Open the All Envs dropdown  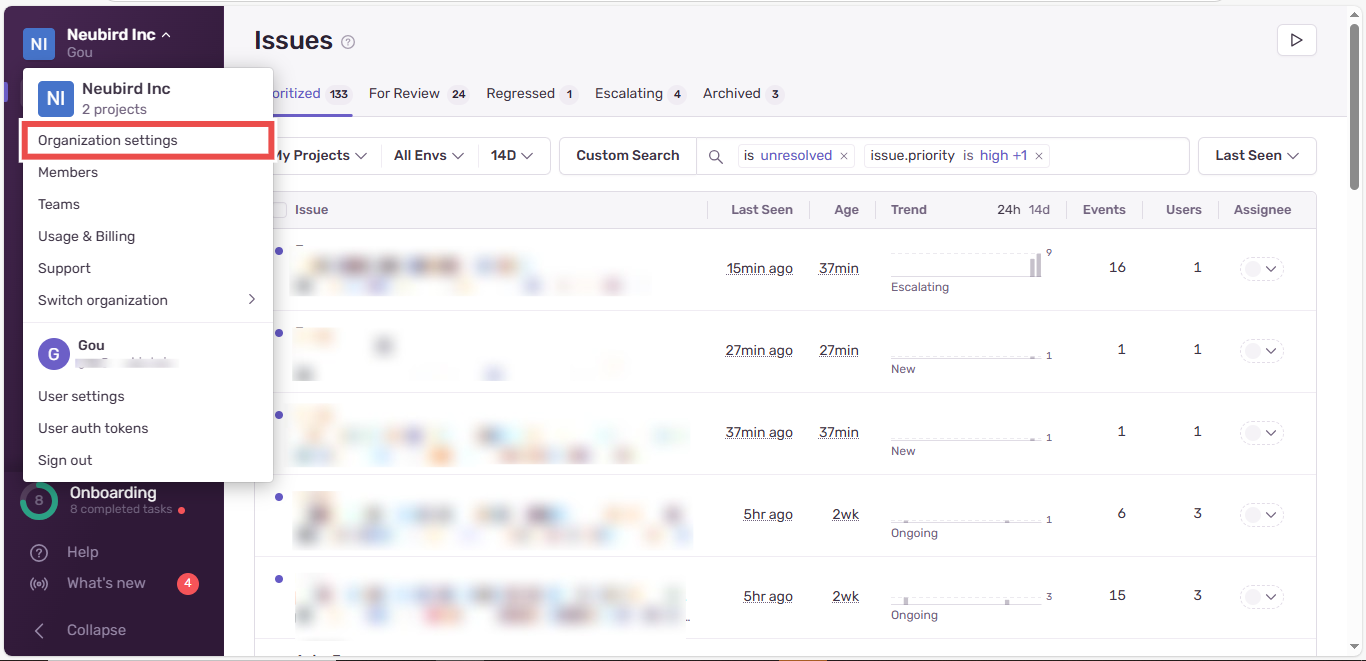coord(428,156)
